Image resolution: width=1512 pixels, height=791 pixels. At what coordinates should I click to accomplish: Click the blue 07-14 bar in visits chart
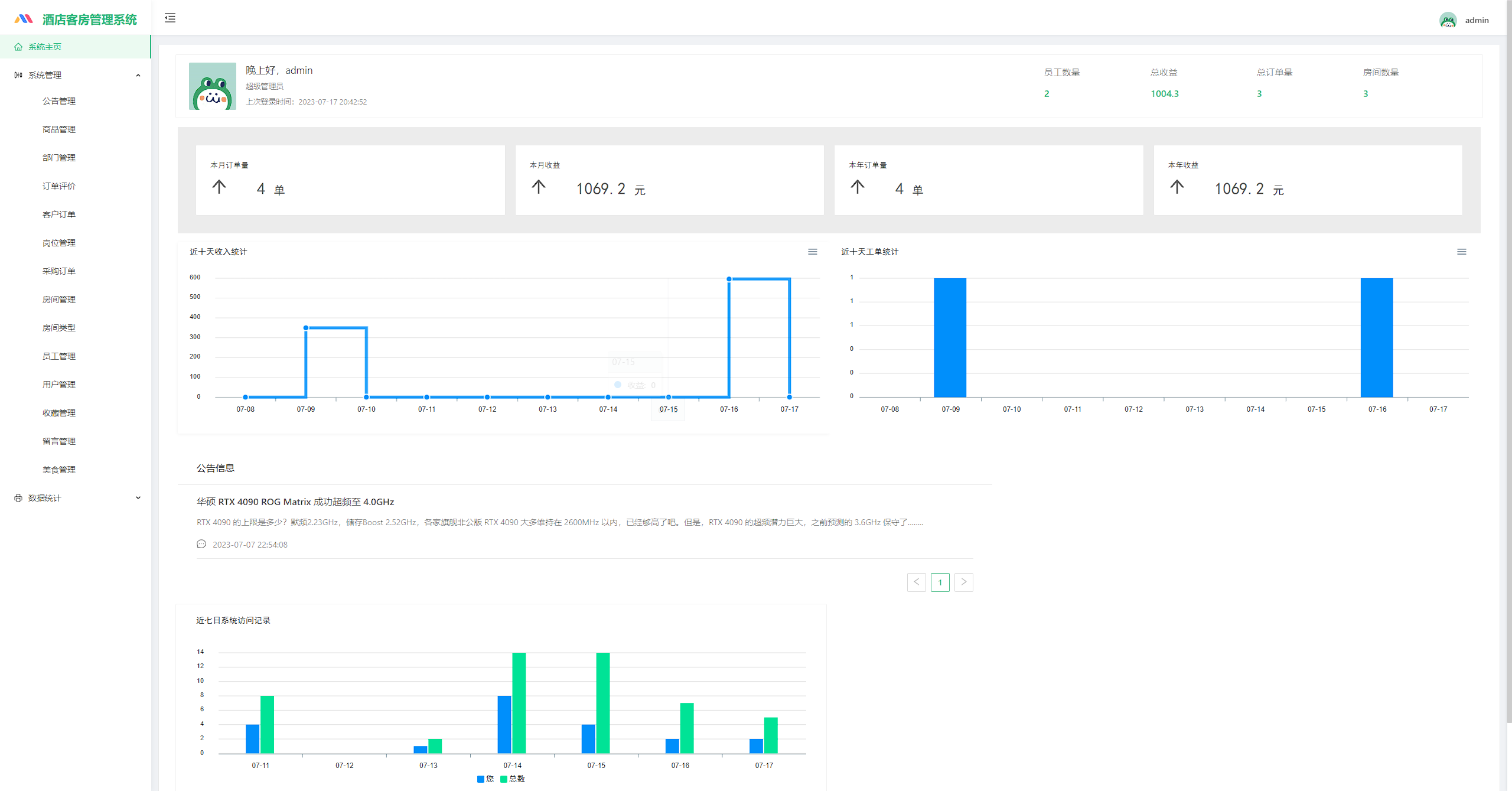(x=504, y=724)
